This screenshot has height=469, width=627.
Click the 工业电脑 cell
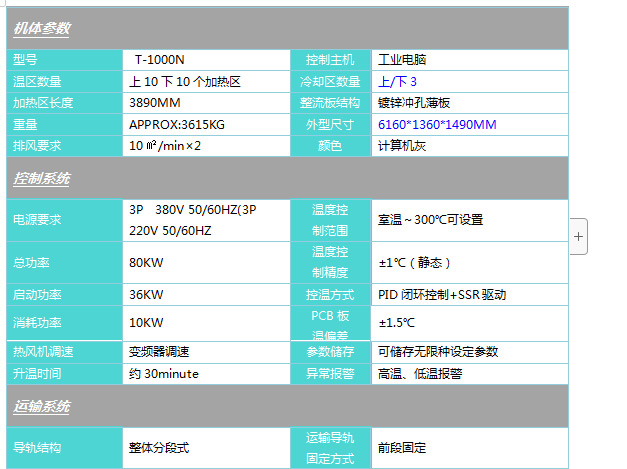click(405, 60)
